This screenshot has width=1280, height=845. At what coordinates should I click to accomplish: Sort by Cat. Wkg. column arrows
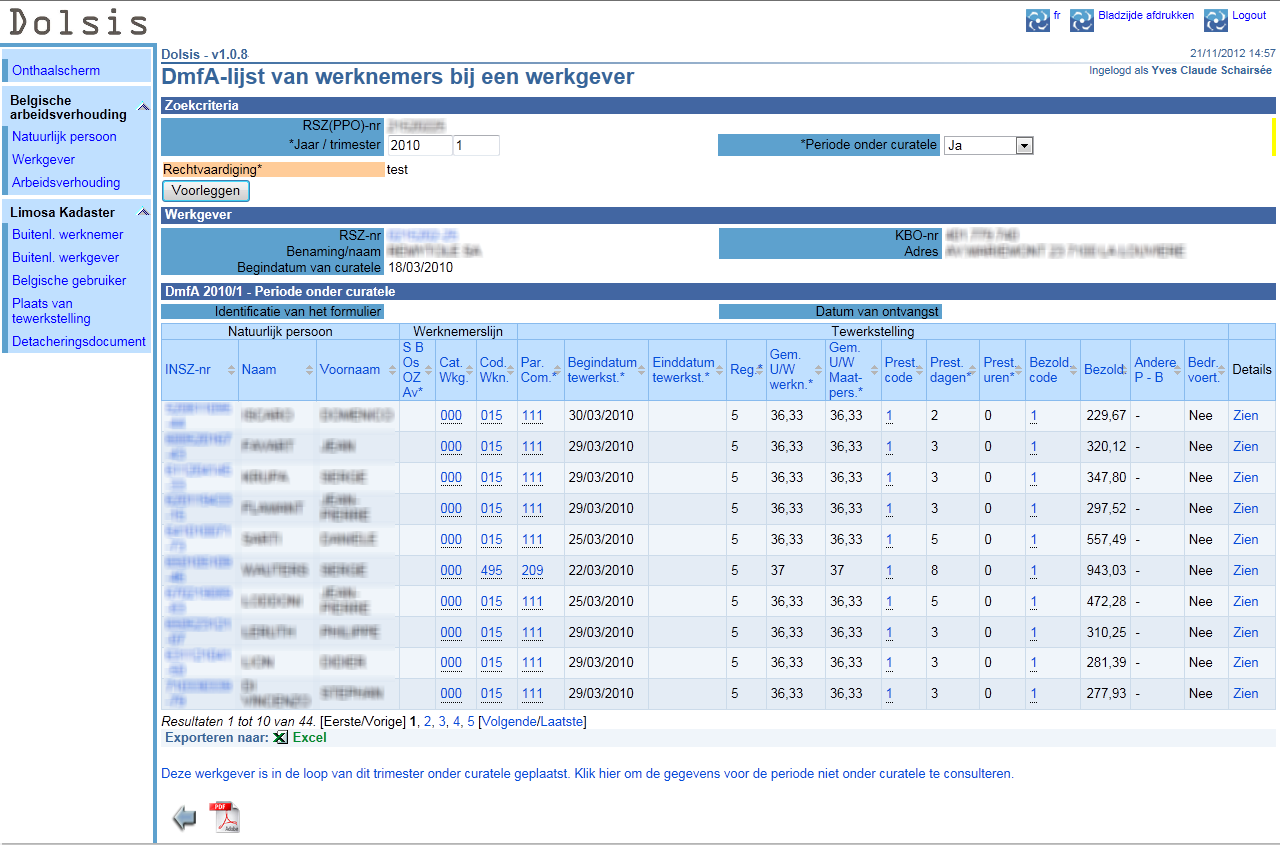click(470, 370)
